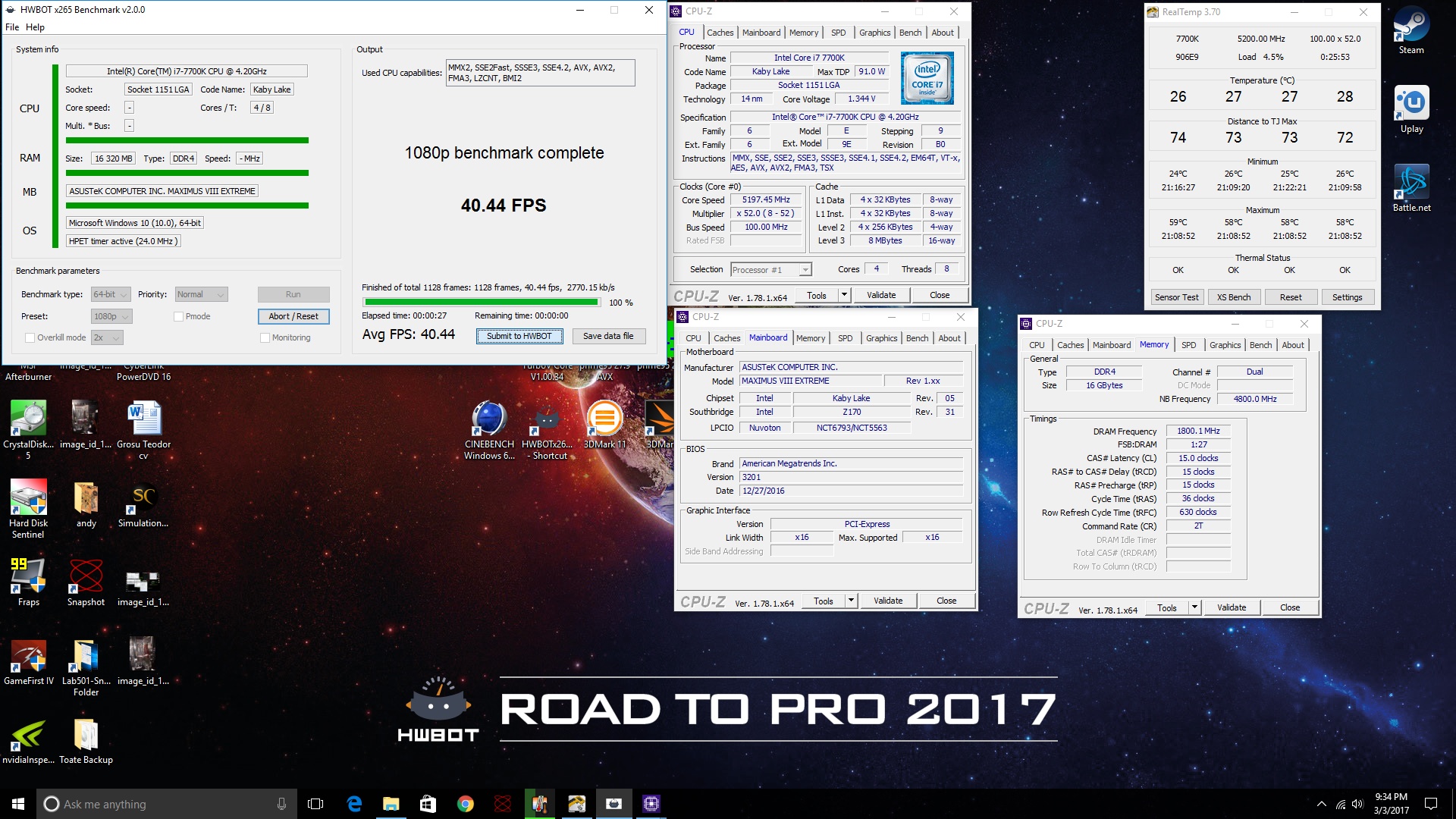The width and height of the screenshot is (1456, 819).
Task: Open the Help menu in HWBOT x265
Action: pos(35,27)
